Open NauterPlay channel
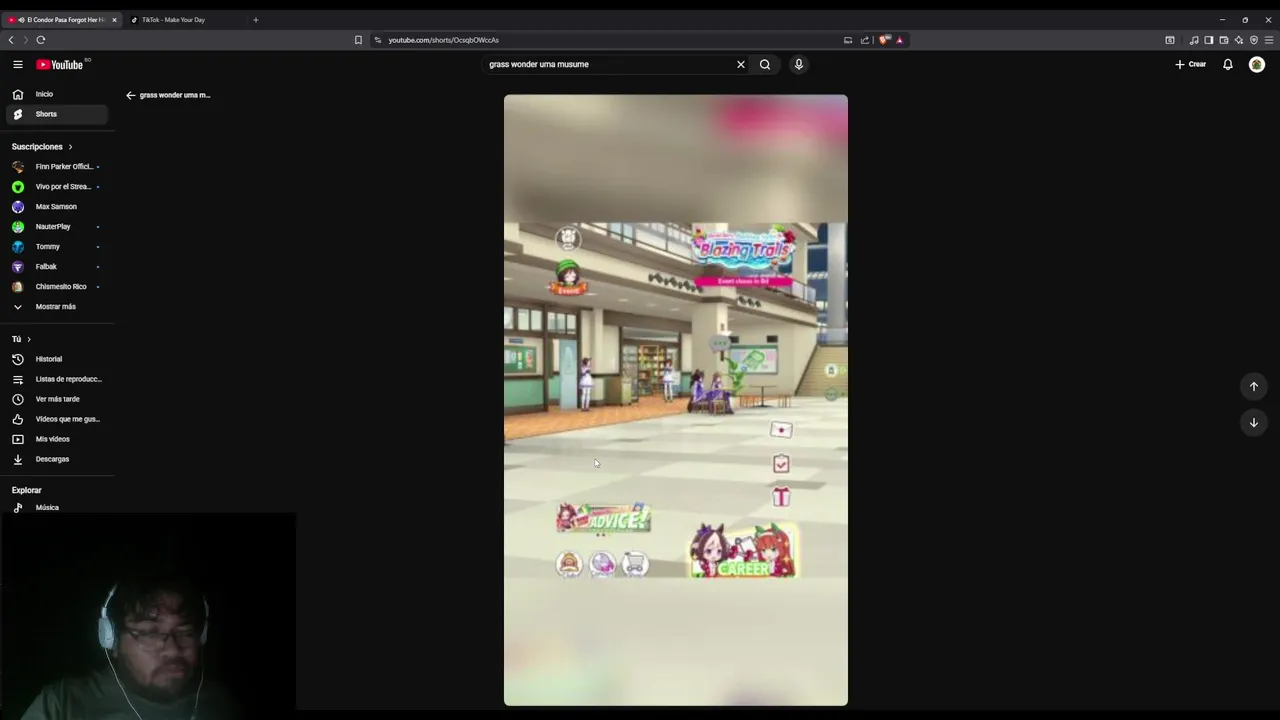Image resolution: width=1280 pixels, height=720 pixels. (57, 226)
